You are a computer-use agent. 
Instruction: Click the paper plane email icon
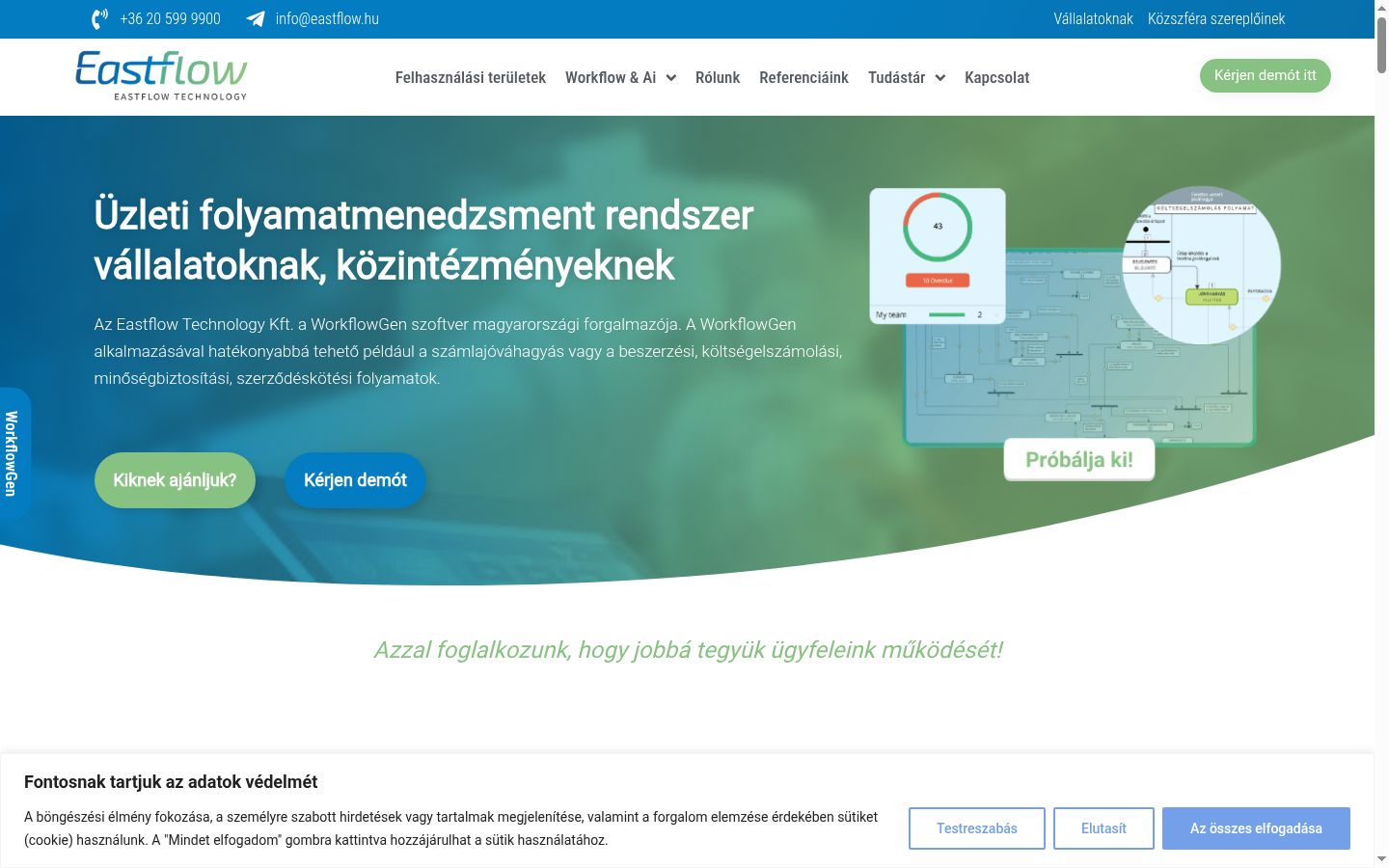[x=256, y=19]
